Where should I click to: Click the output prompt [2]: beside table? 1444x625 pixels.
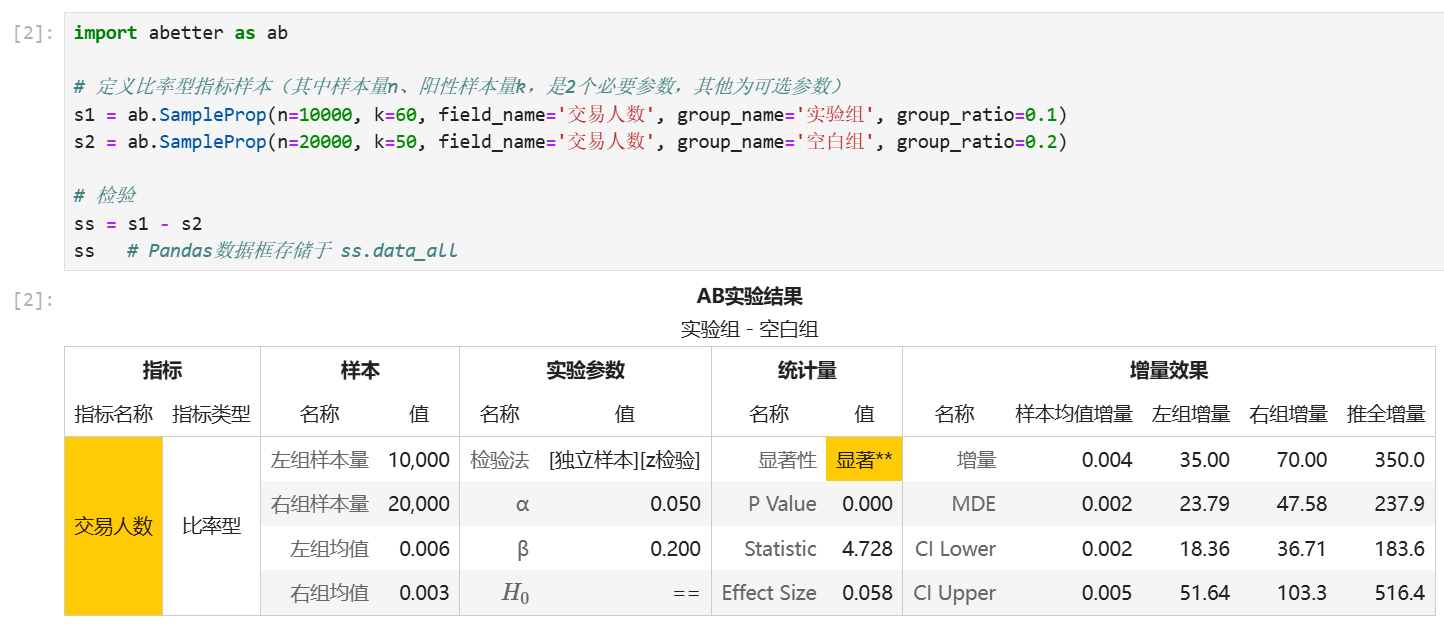tap(33, 299)
